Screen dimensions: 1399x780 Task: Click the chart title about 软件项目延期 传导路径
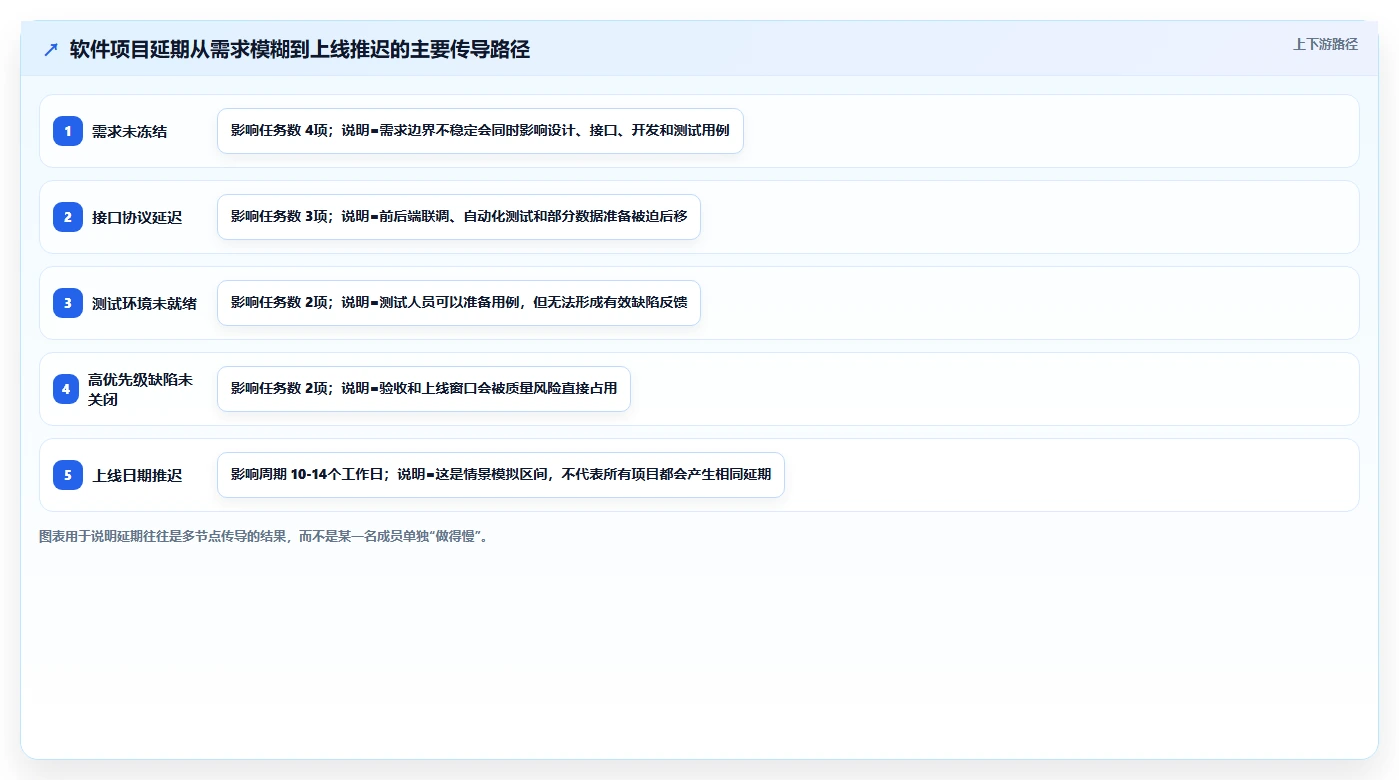tap(300, 50)
